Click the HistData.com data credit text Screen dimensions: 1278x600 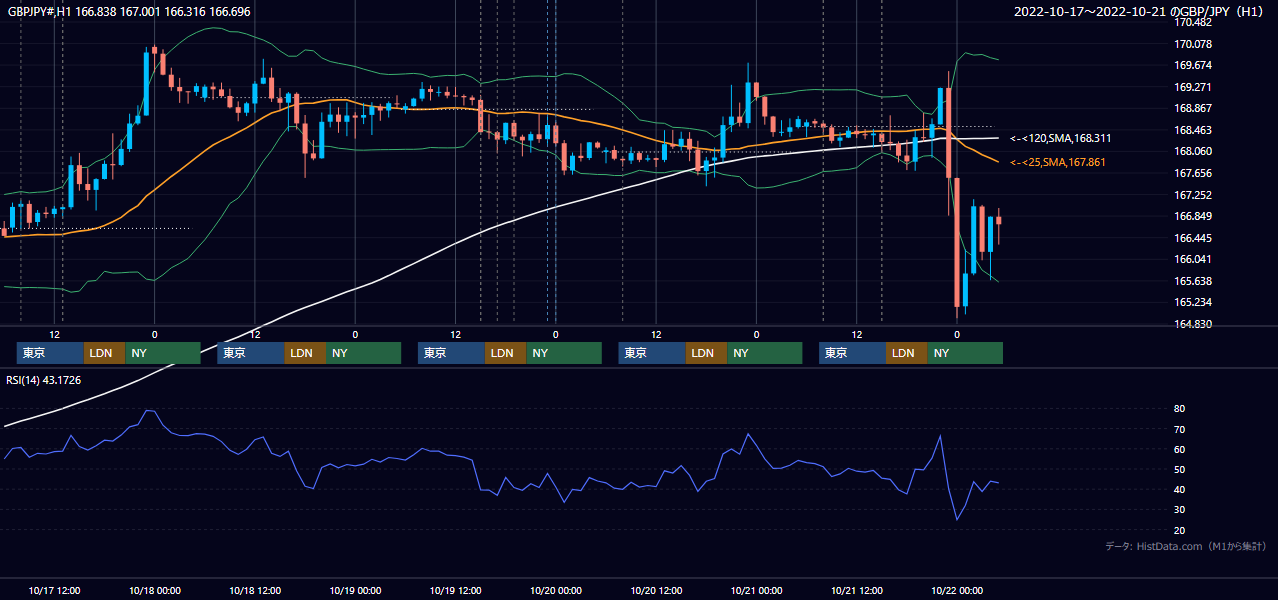tap(1186, 546)
